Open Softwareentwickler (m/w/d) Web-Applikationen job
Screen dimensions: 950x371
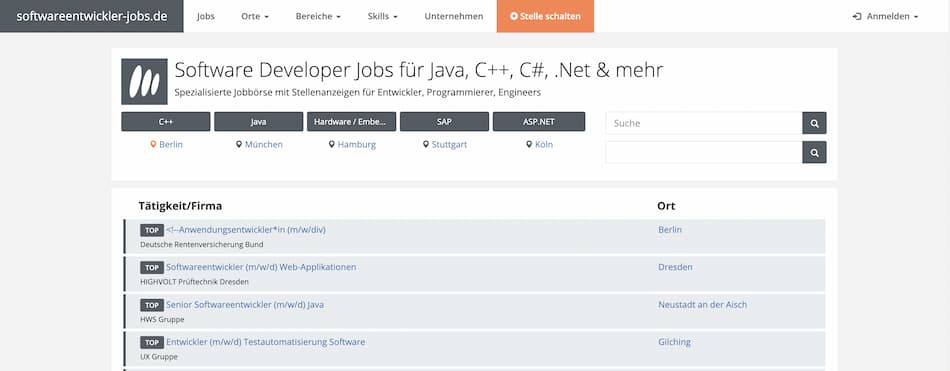pos(261,267)
